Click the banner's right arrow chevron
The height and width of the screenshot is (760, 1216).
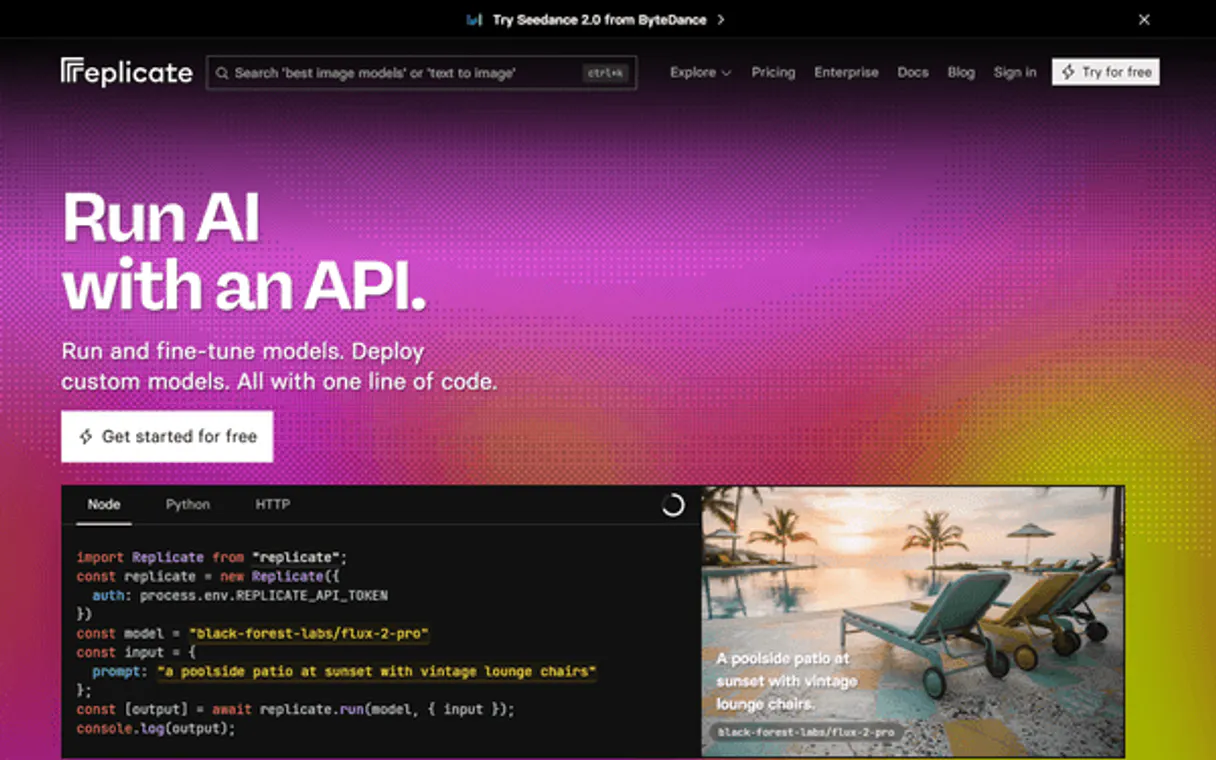[x=721, y=20]
